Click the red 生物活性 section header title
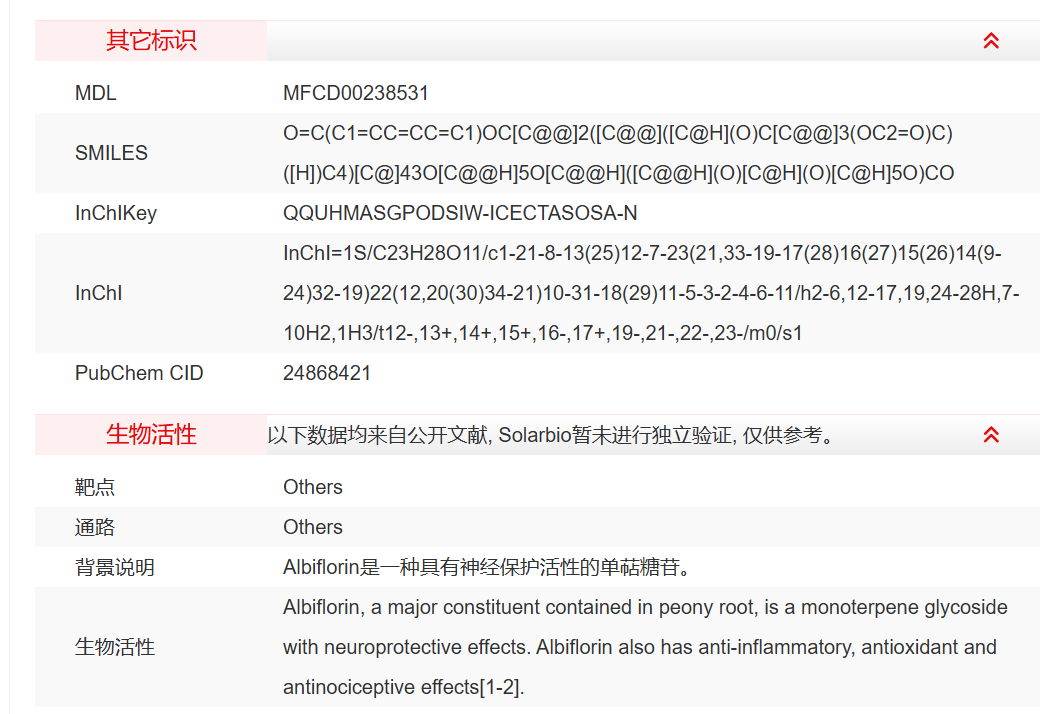Screen dimensions: 1040x714 (151, 435)
